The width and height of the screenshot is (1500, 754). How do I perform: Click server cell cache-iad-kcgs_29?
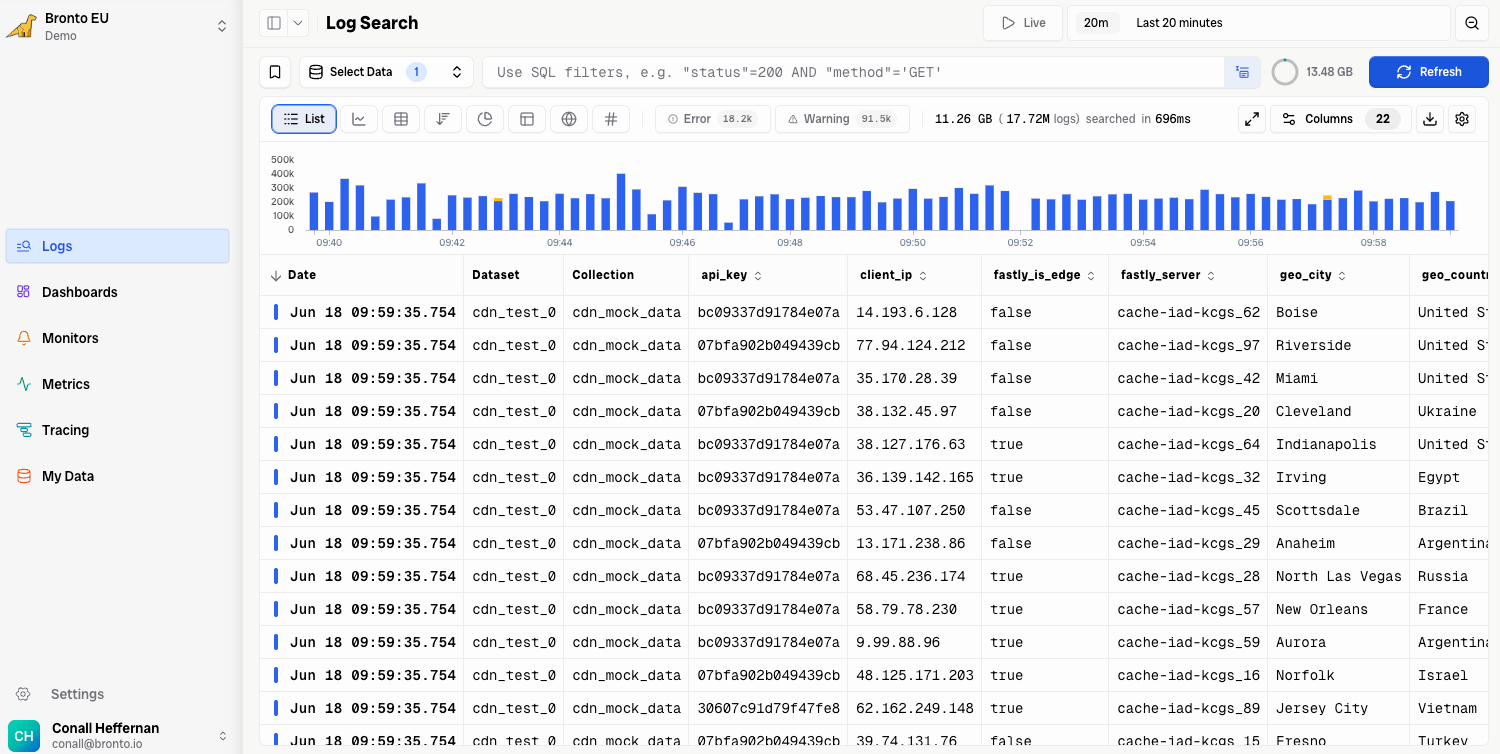pos(1189,543)
